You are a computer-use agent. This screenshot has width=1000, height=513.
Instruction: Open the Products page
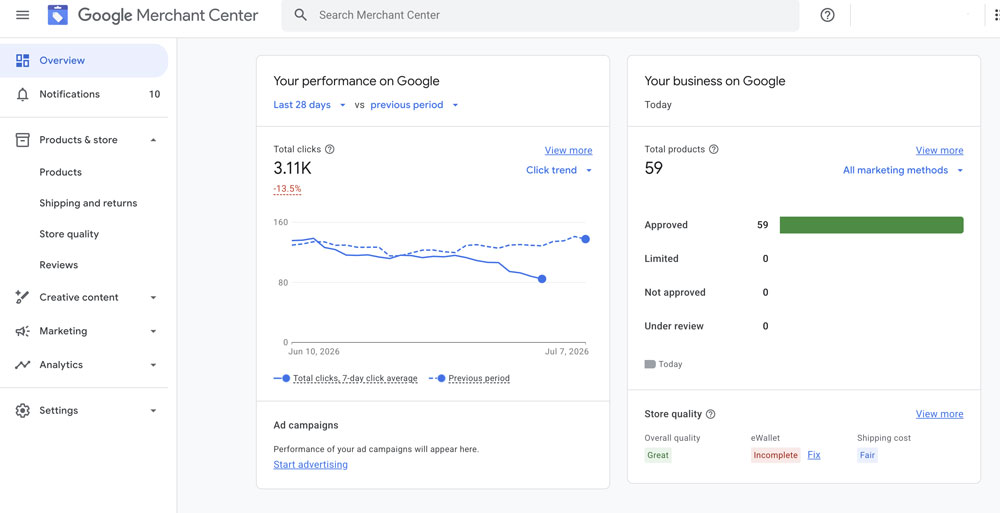coord(61,172)
